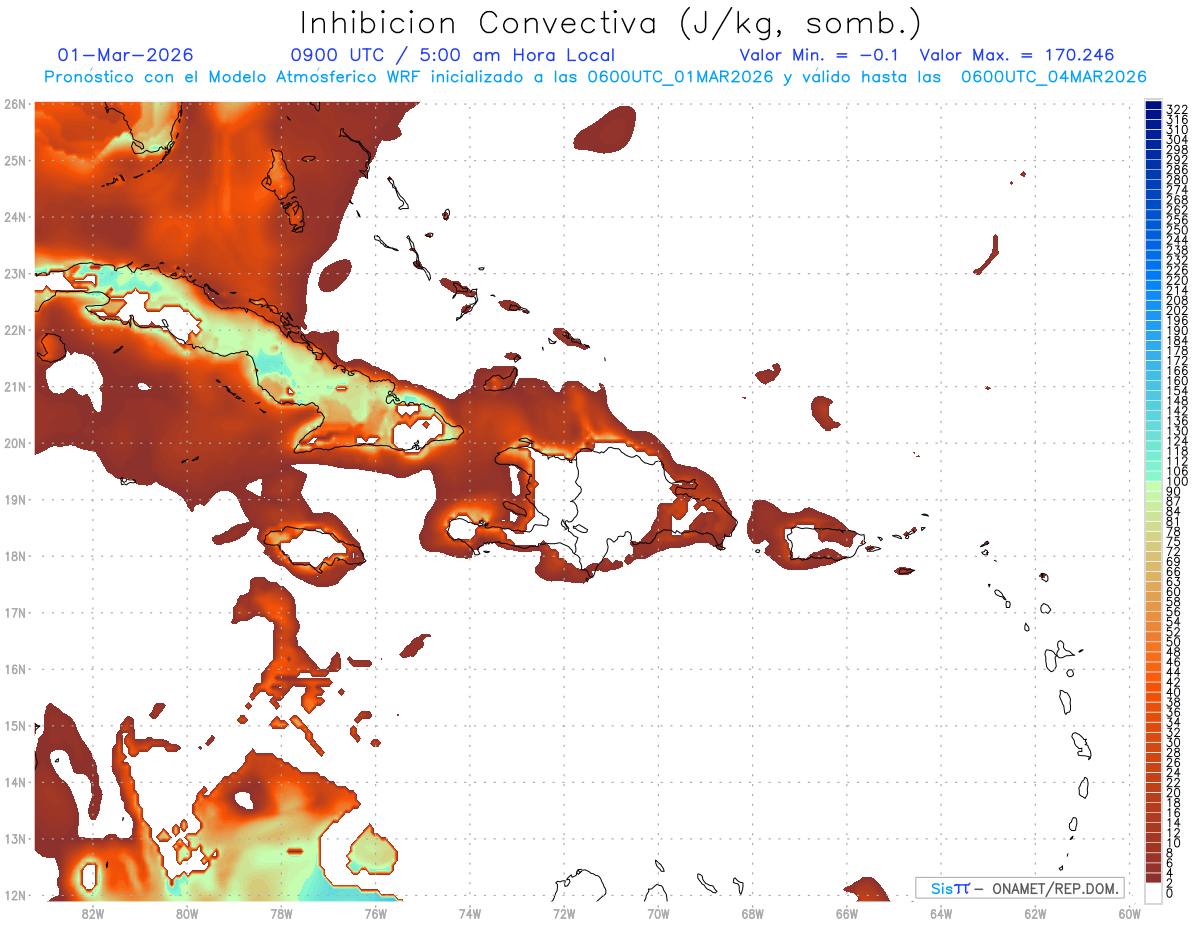This screenshot has height=927, width=1200.
Task: Click the color bar value 0
Action: coord(1170,893)
